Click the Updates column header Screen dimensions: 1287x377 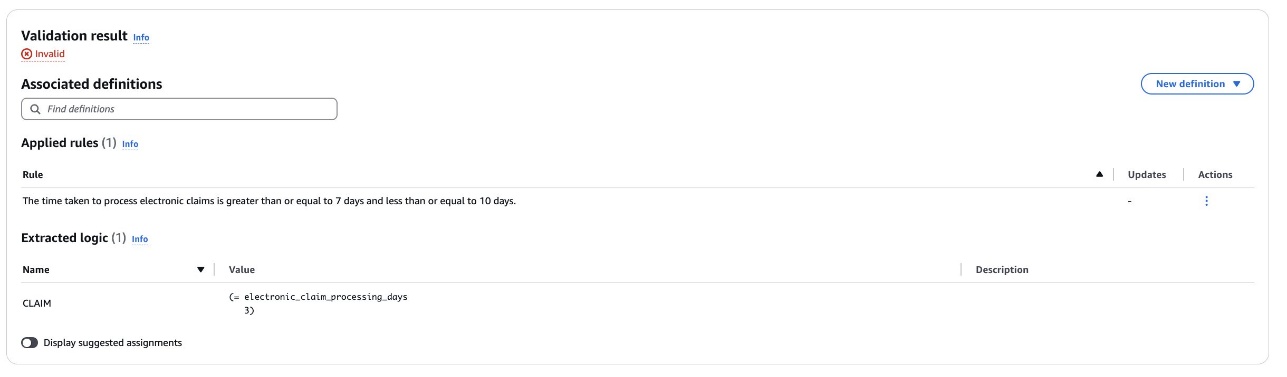[x=1147, y=175]
